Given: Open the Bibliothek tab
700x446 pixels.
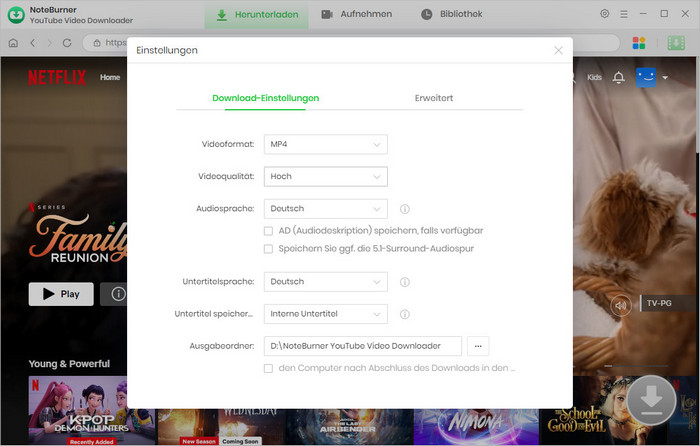Looking at the screenshot, I should (x=451, y=14).
